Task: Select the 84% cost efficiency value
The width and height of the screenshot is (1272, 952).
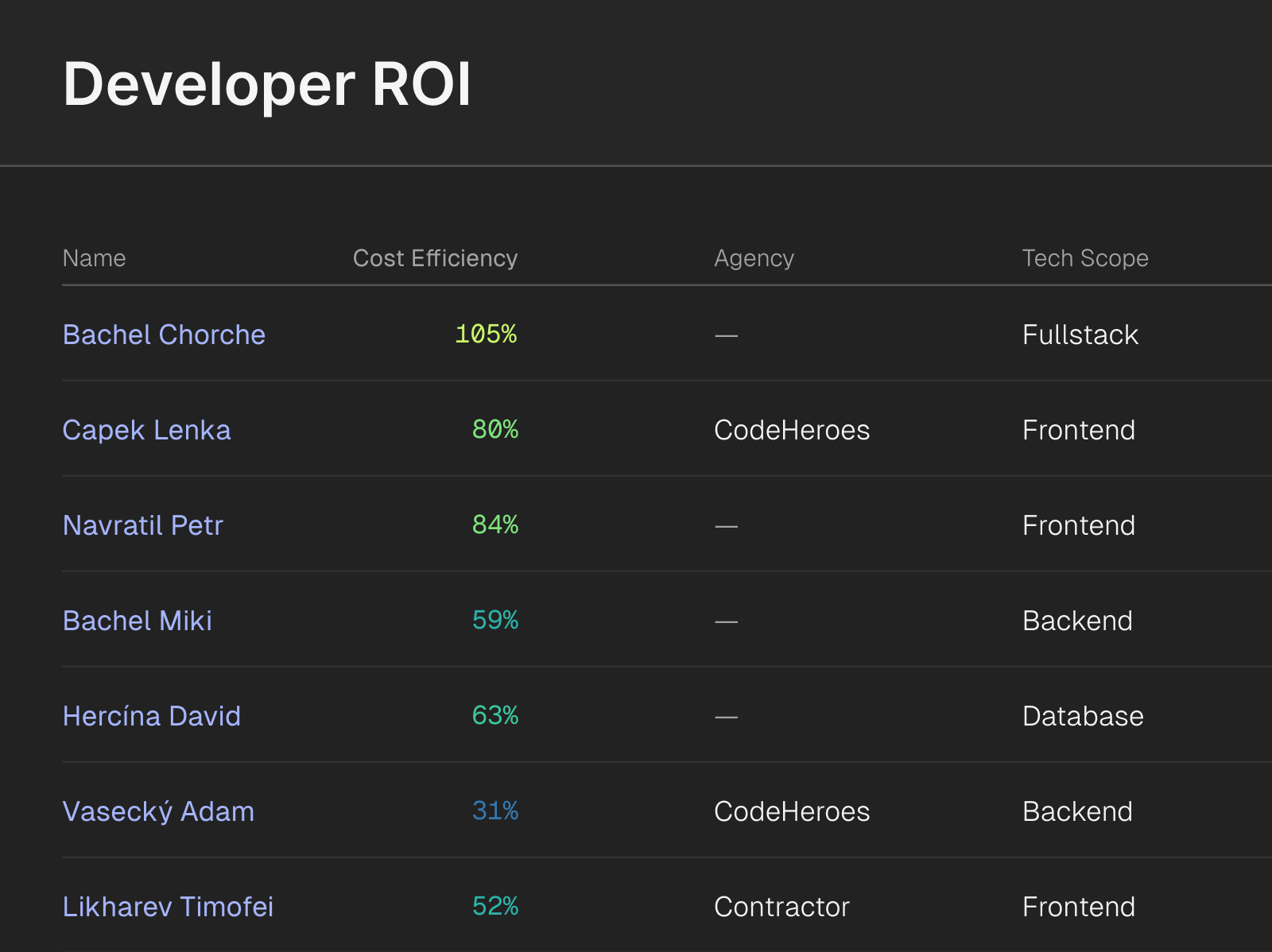Action: click(494, 524)
